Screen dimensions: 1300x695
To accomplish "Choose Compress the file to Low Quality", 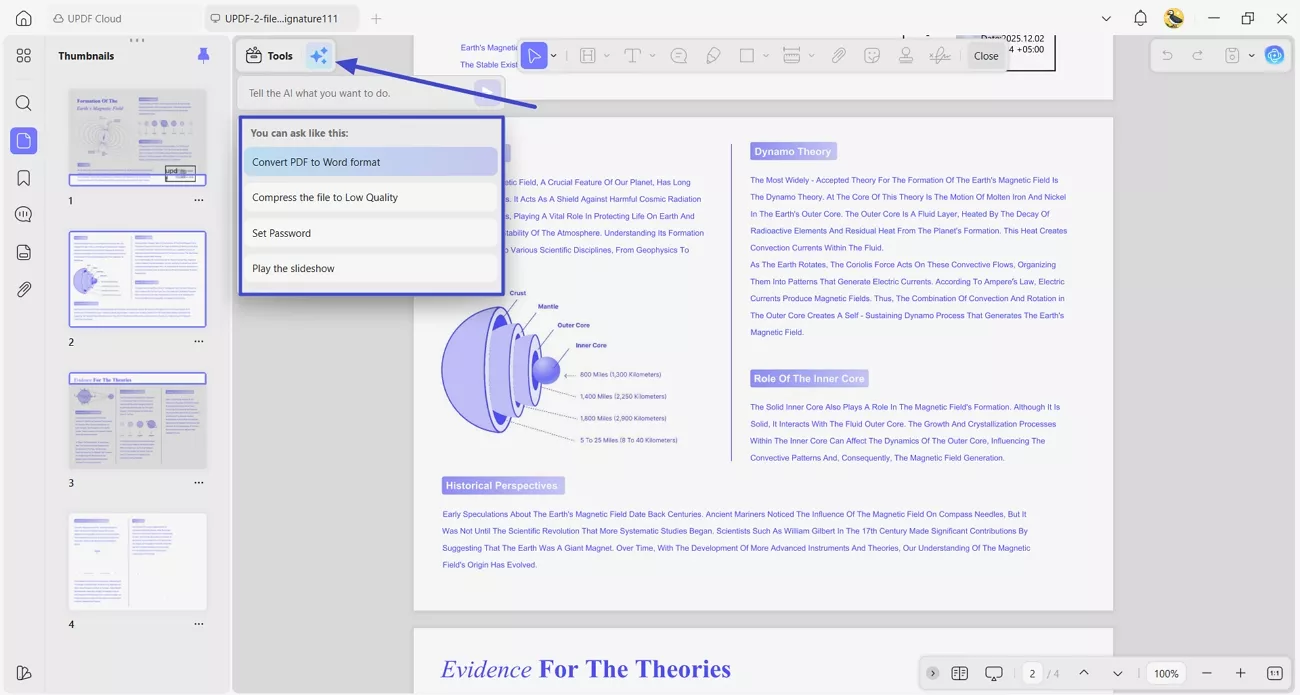I will pyautogui.click(x=370, y=197).
